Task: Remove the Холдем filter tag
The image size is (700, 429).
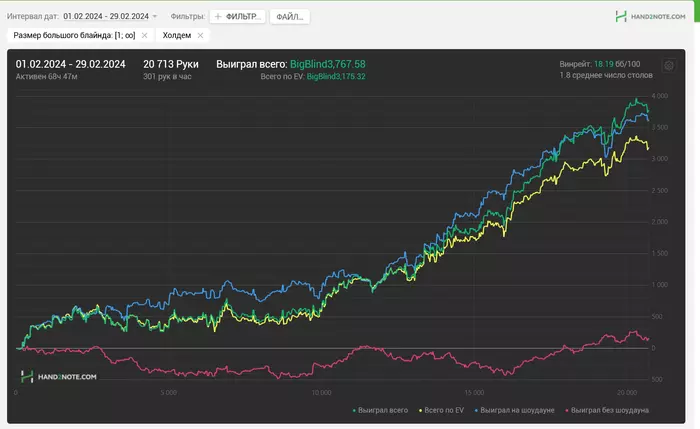Action: point(200,35)
